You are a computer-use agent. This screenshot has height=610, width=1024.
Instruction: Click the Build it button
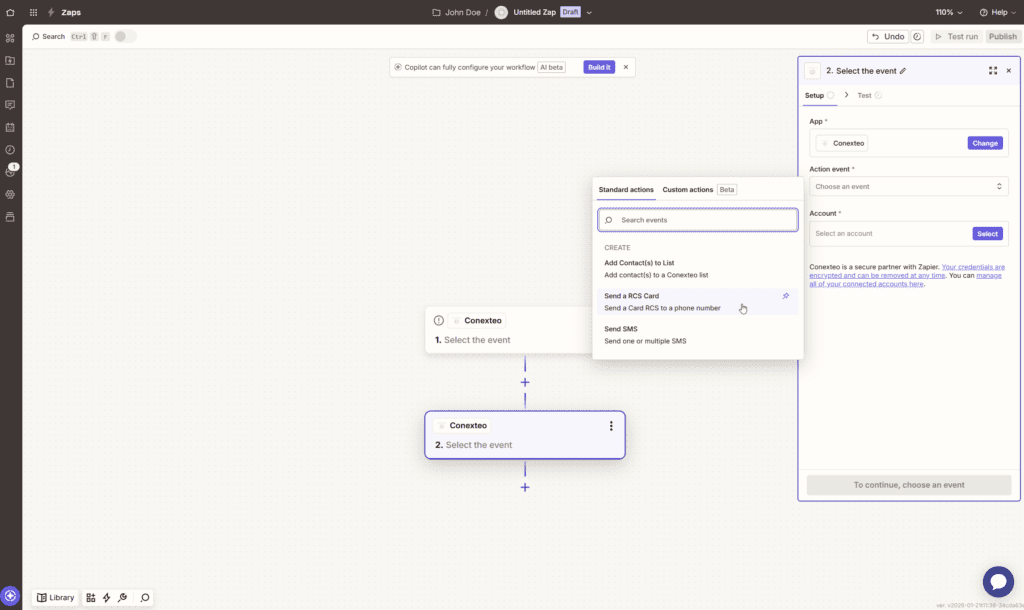(x=599, y=67)
